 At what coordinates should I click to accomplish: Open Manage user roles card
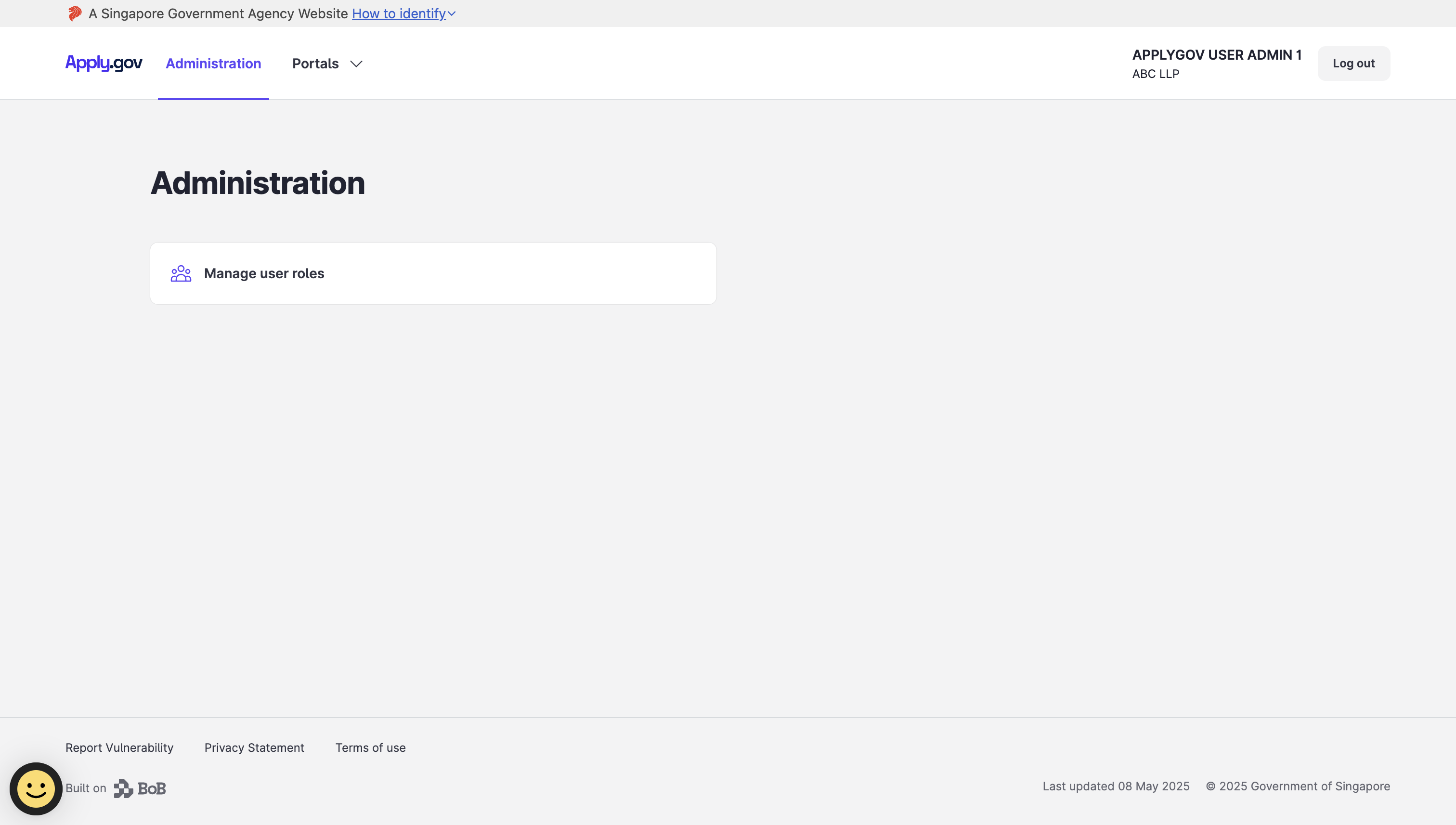pyautogui.click(x=433, y=273)
